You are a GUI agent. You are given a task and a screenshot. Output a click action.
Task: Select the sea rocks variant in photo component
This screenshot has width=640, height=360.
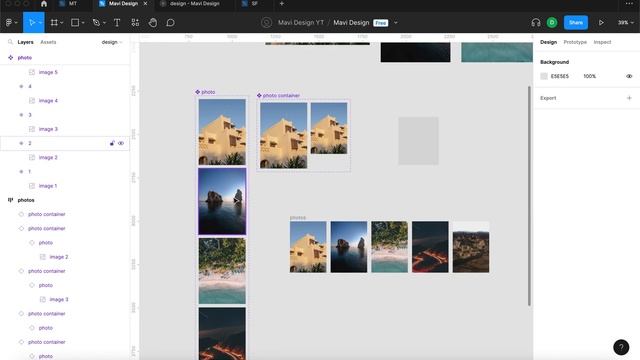coord(222,202)
